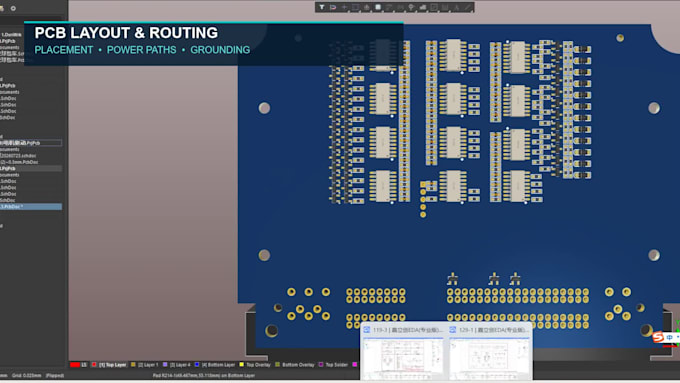Select the dimension tool icon
The width and height of the screenshot is (680, 383).
coord(445,7)
